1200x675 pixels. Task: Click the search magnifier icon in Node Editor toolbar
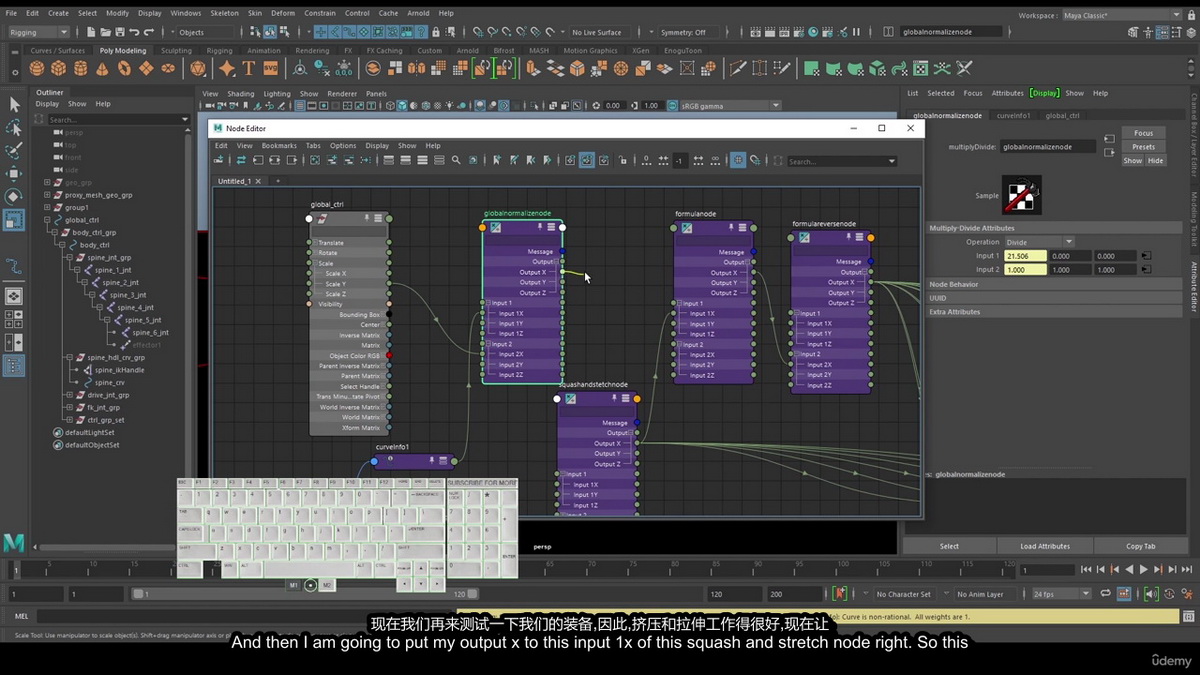click(x=456, y=160)
